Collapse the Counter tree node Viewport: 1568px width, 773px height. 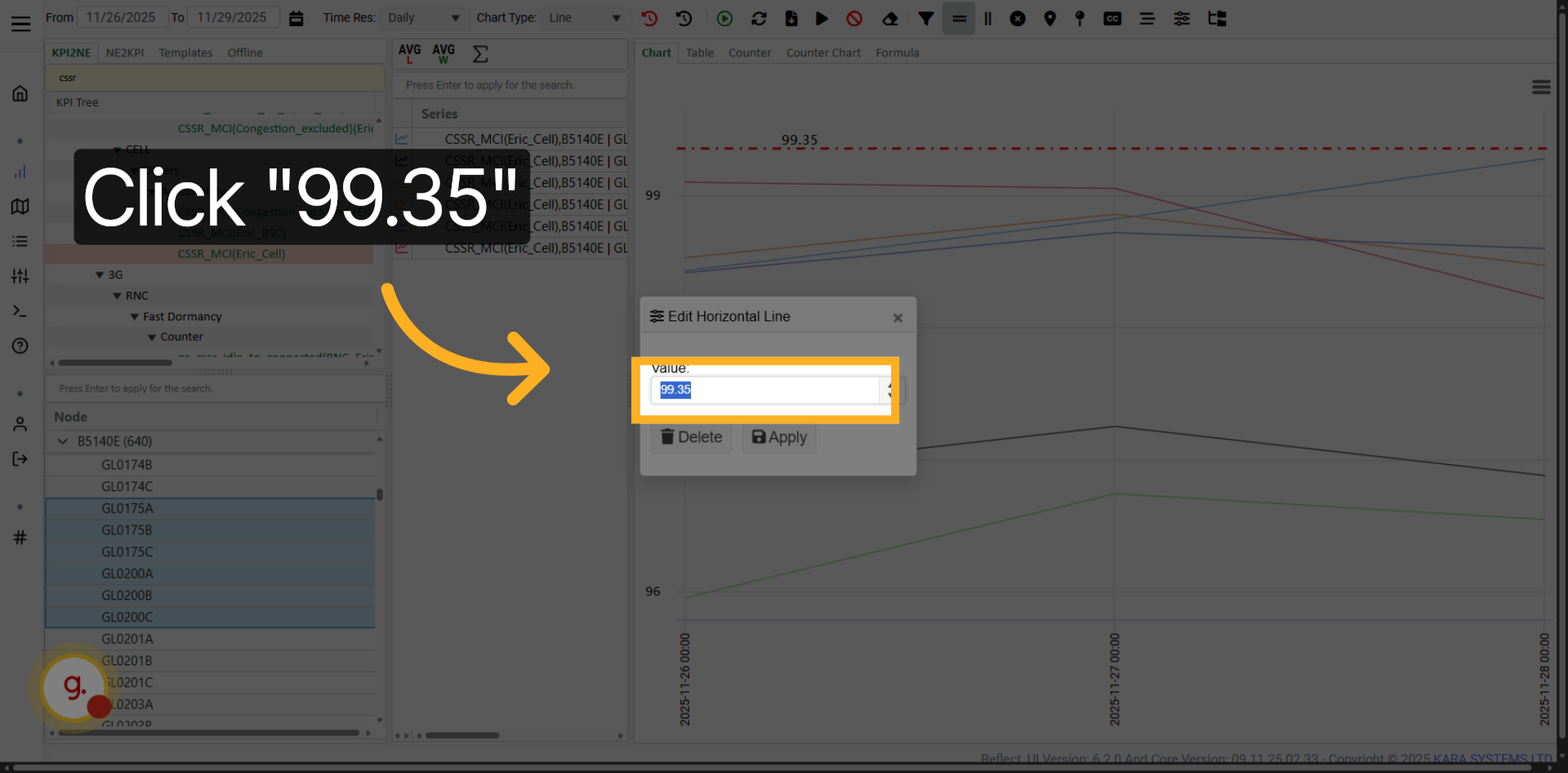152,337
